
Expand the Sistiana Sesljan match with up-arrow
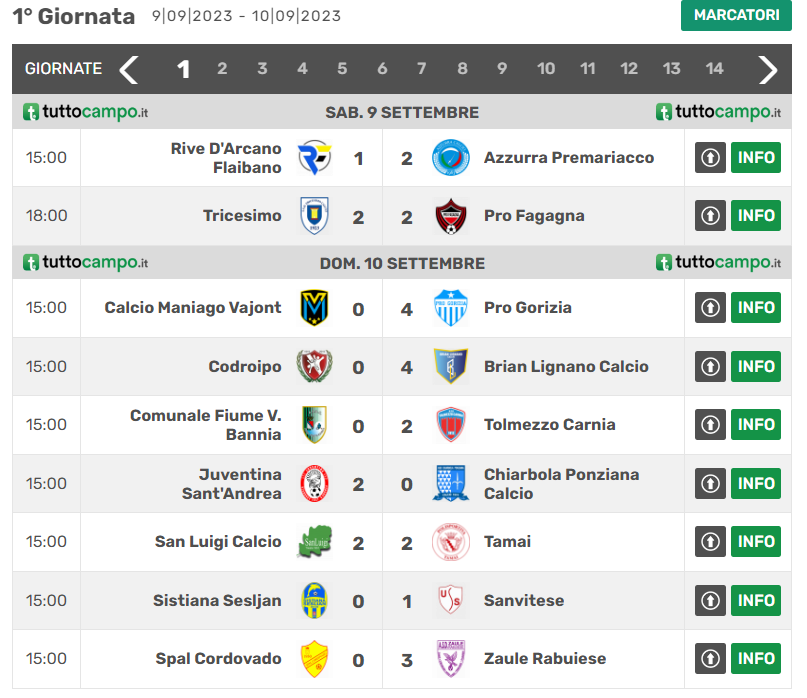pyautogui.click(x=710, y=601)
